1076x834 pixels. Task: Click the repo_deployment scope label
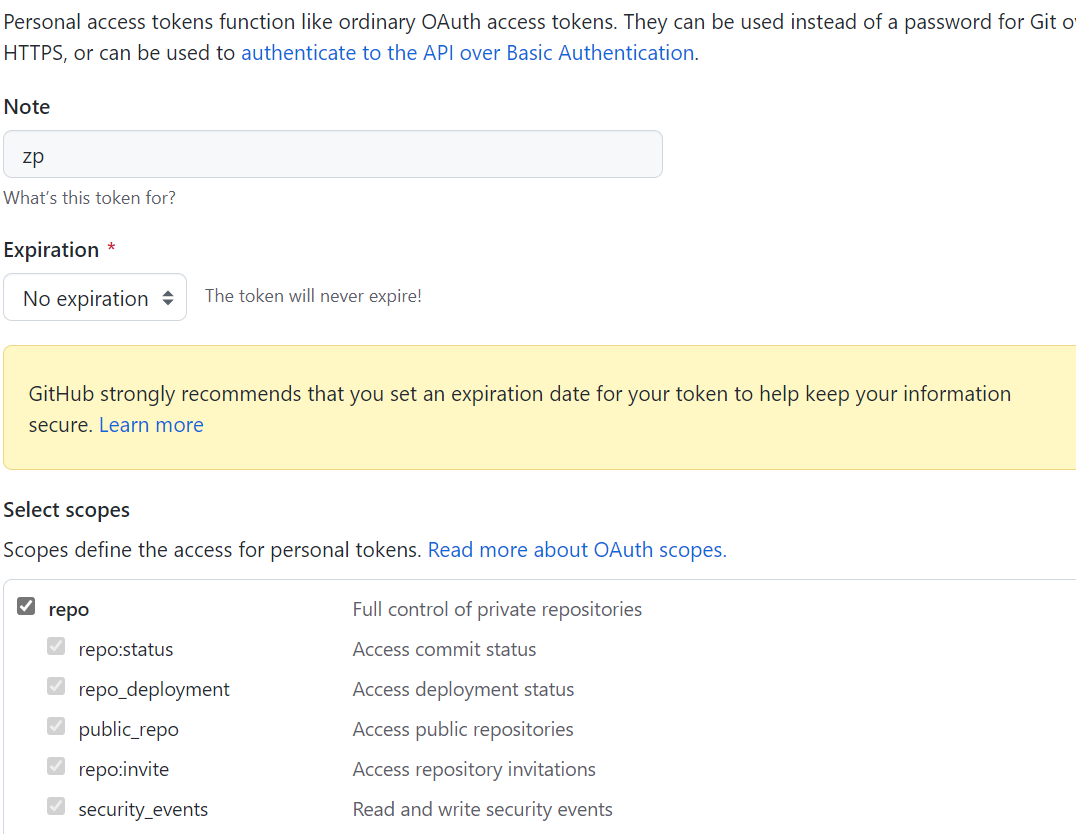point(154,690)
